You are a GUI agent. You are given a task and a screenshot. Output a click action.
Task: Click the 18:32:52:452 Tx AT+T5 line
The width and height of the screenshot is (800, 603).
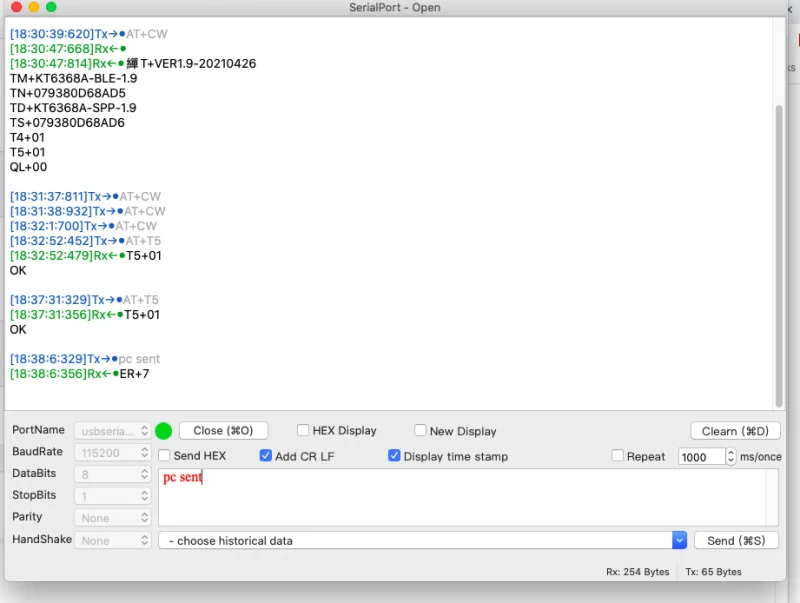tap(85, 240)
